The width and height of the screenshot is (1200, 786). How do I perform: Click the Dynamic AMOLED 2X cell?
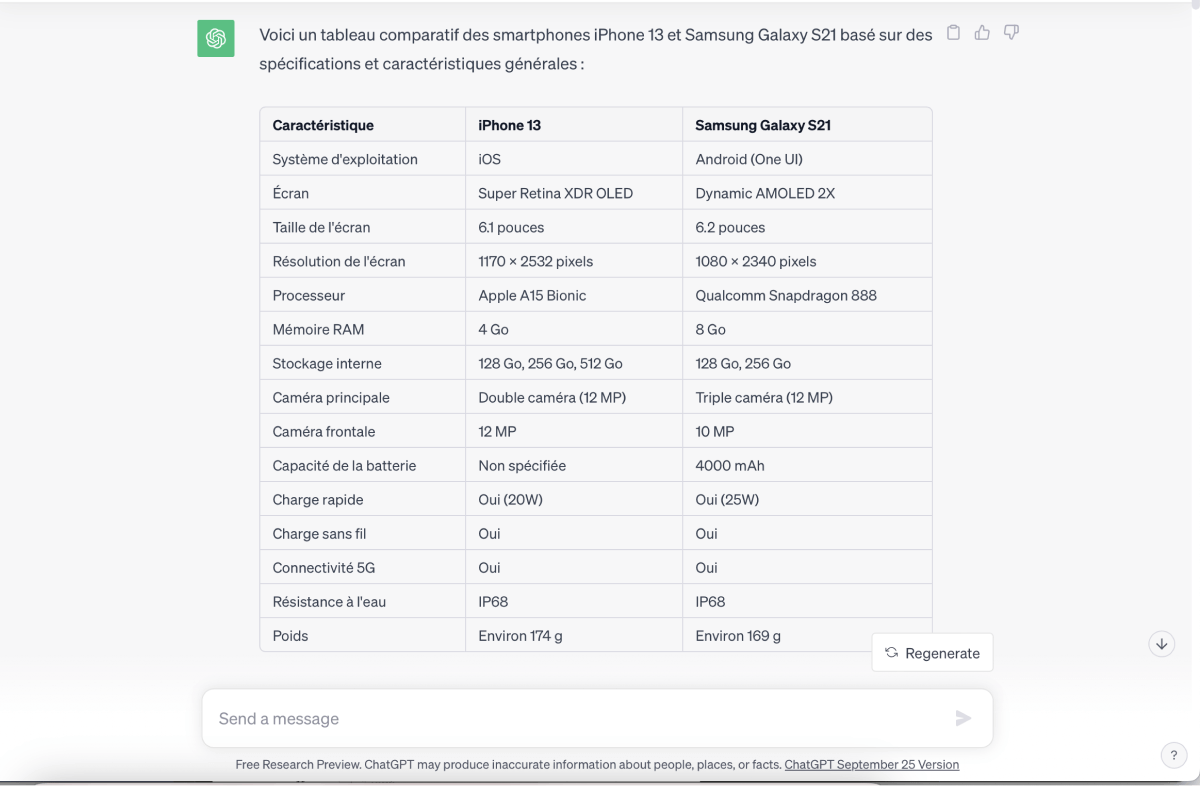click(x=807, y=193)
